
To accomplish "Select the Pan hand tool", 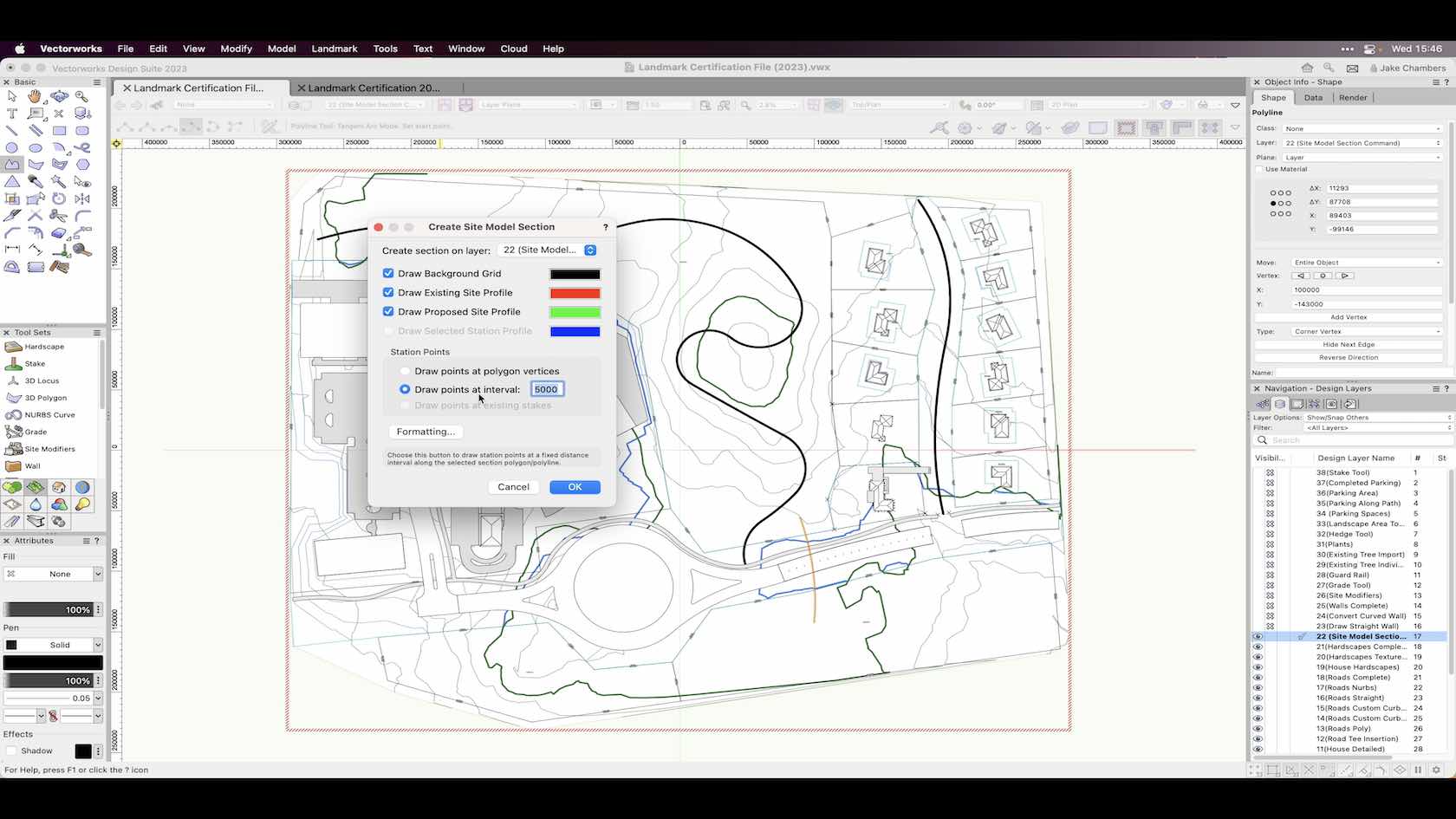I will [x=35, y=97].
